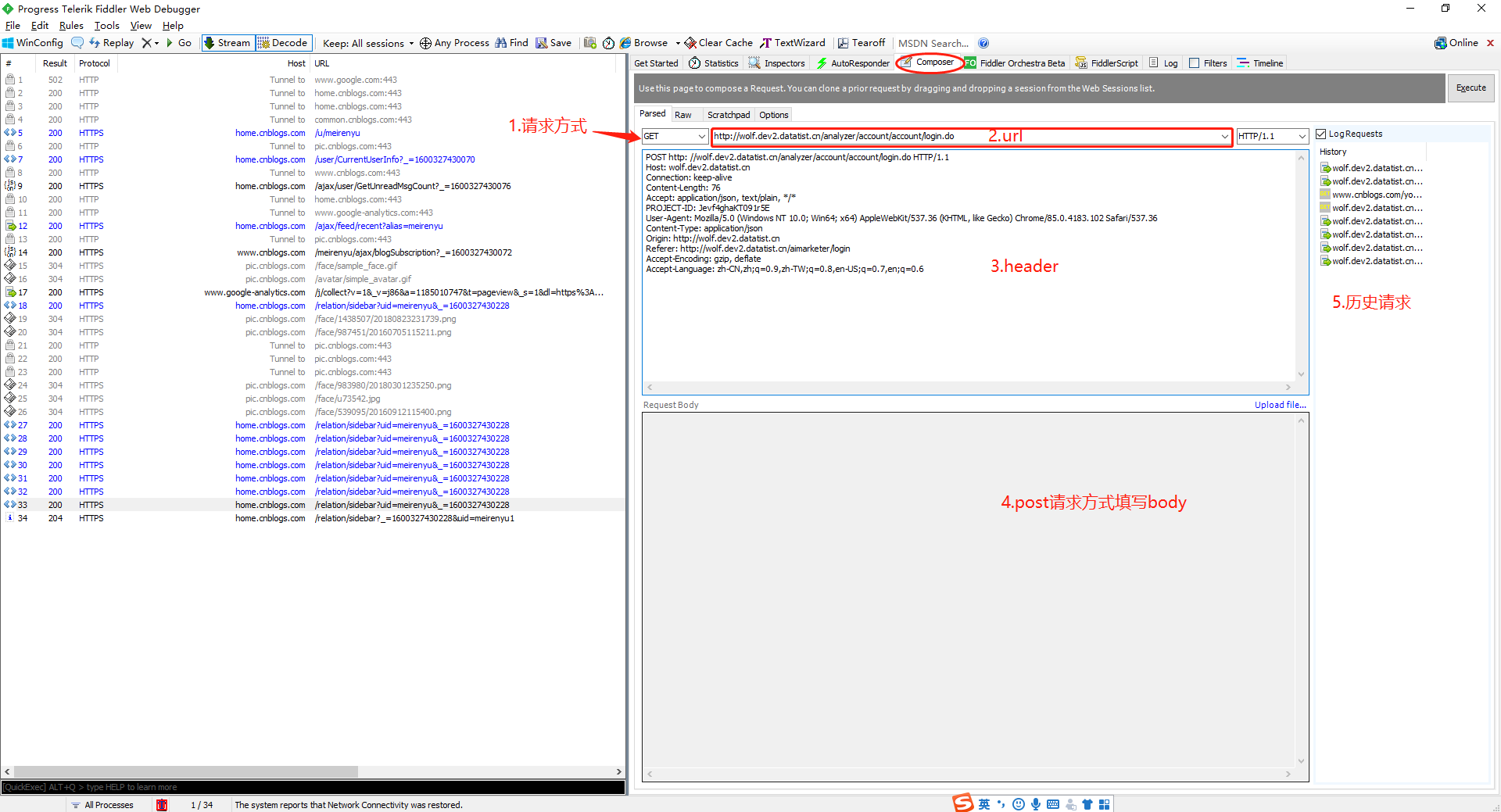This screenshot has height=812, width=1501.
Task: Click the Any Process target picker
Action: 455,43
